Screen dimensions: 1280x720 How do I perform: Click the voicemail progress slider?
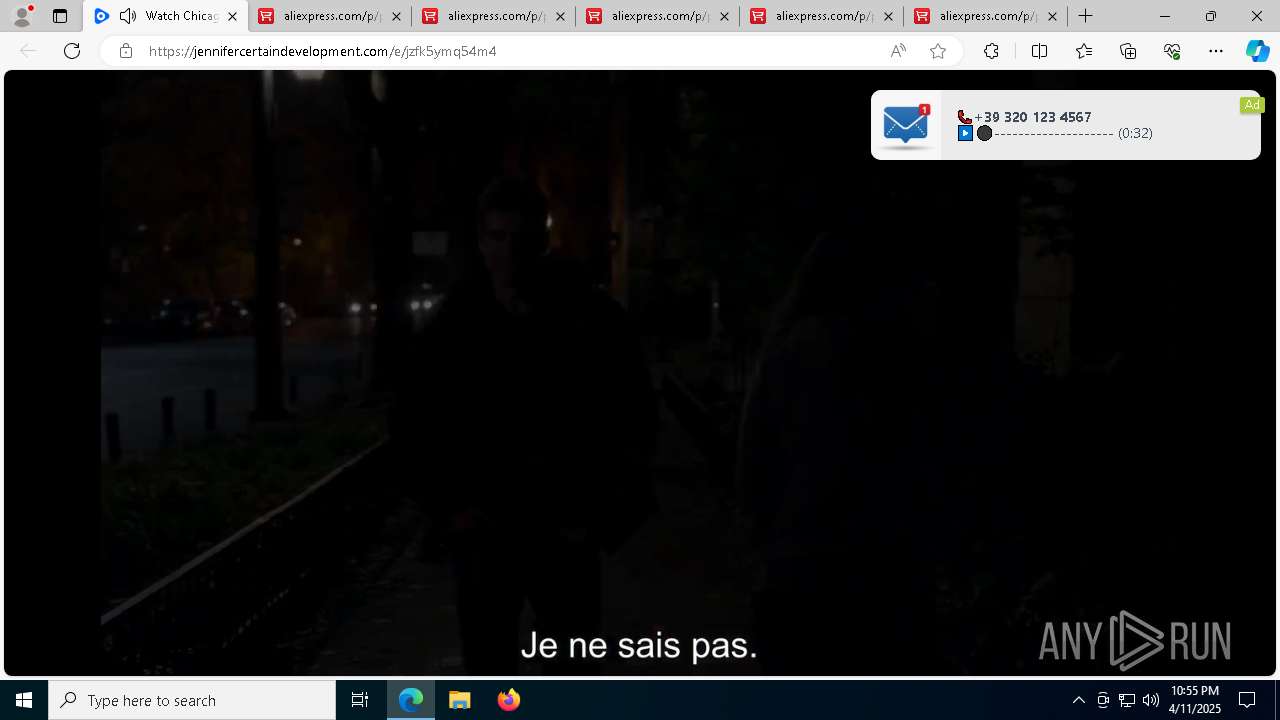tap(1045, 133)
